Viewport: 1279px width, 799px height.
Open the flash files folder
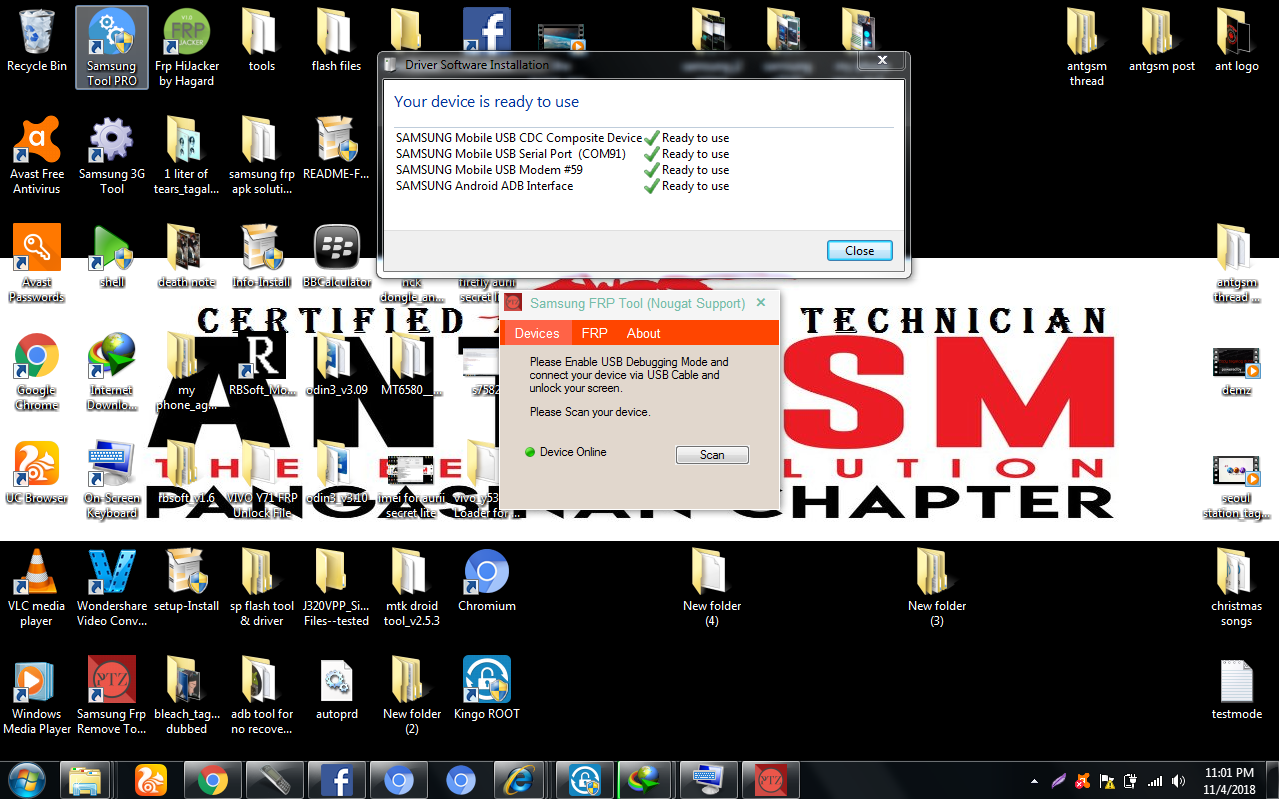[337, 42]
